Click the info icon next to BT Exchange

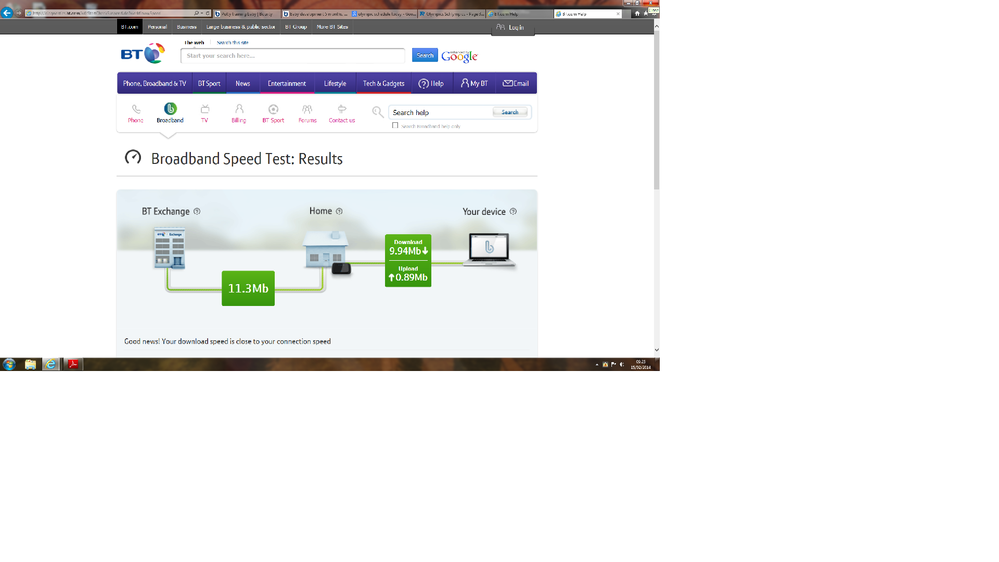tap(197, 212)
